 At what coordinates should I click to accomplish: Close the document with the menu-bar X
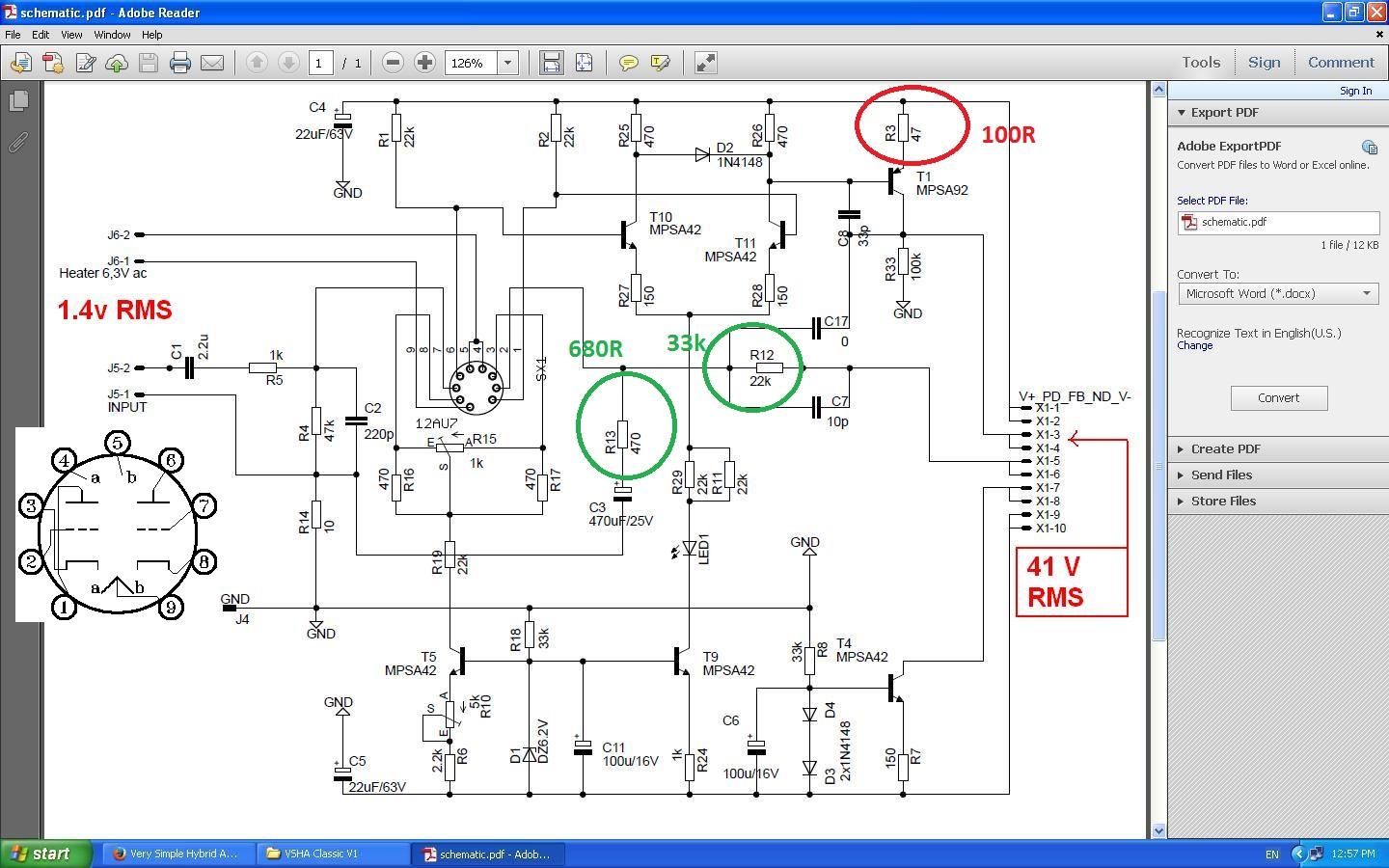click(1377, 35)
